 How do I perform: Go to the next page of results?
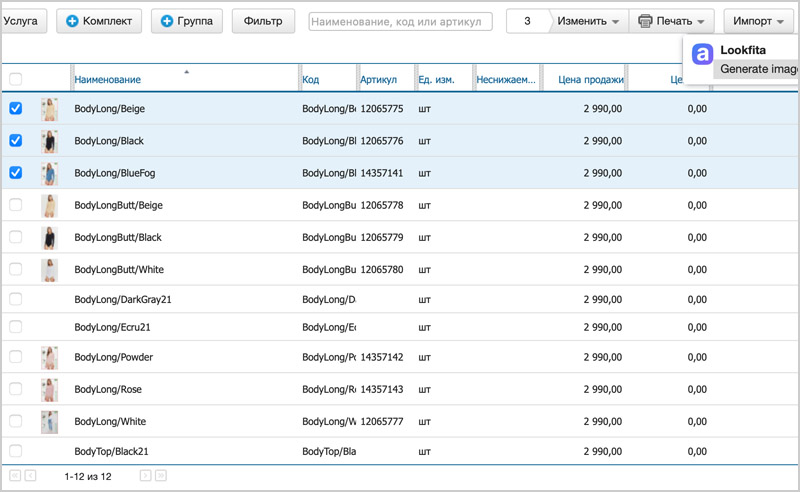click(145, 476)
